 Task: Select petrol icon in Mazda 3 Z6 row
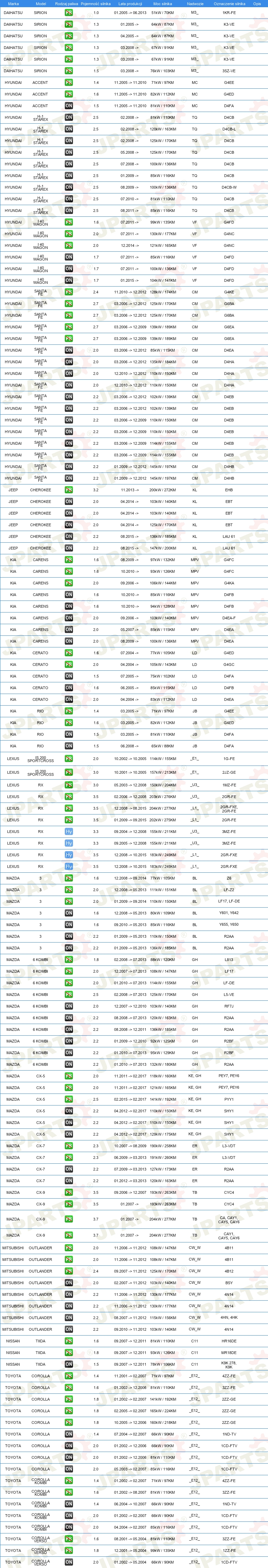tap(69, 878)
